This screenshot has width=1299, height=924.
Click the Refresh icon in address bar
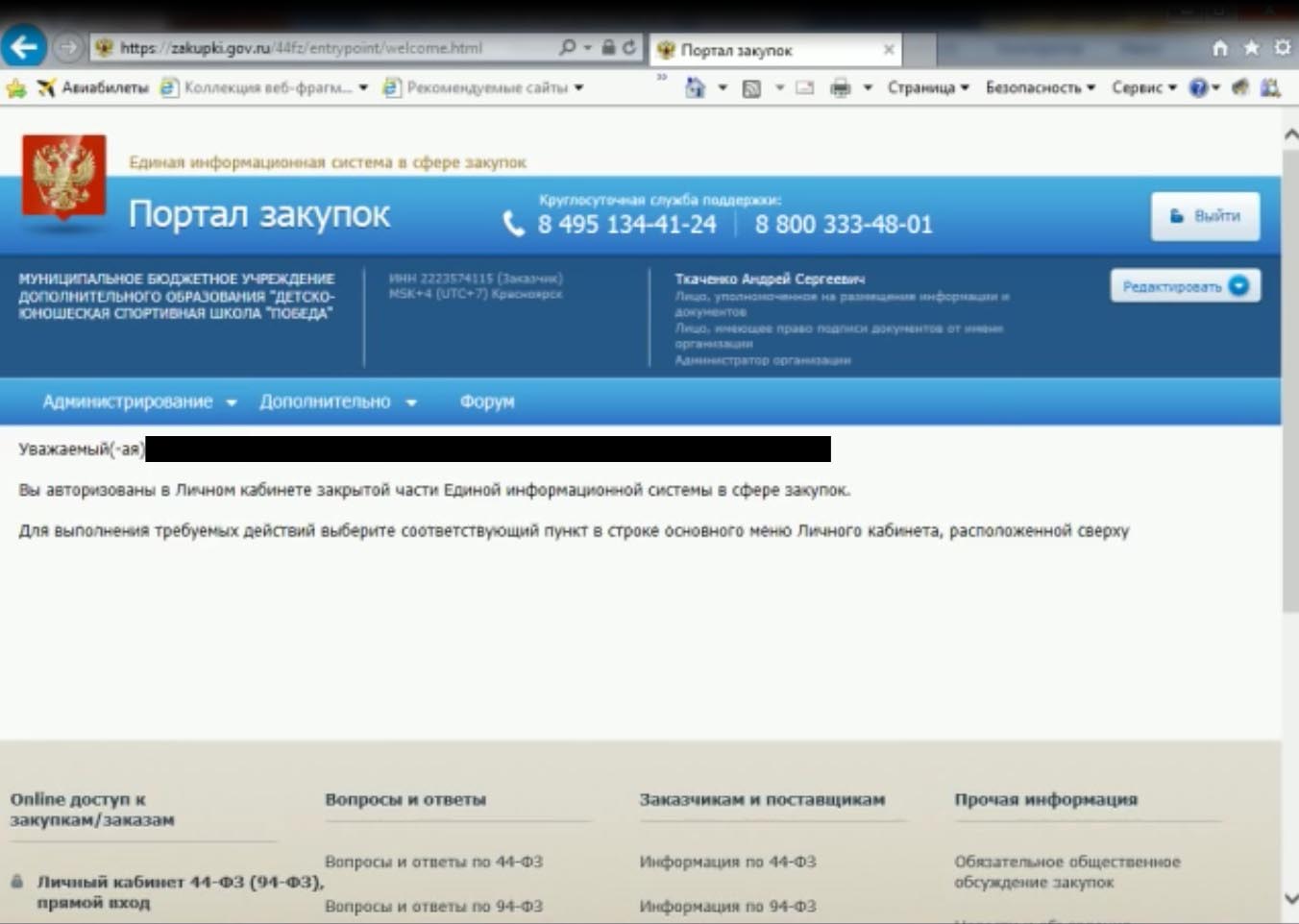[629, 47]
